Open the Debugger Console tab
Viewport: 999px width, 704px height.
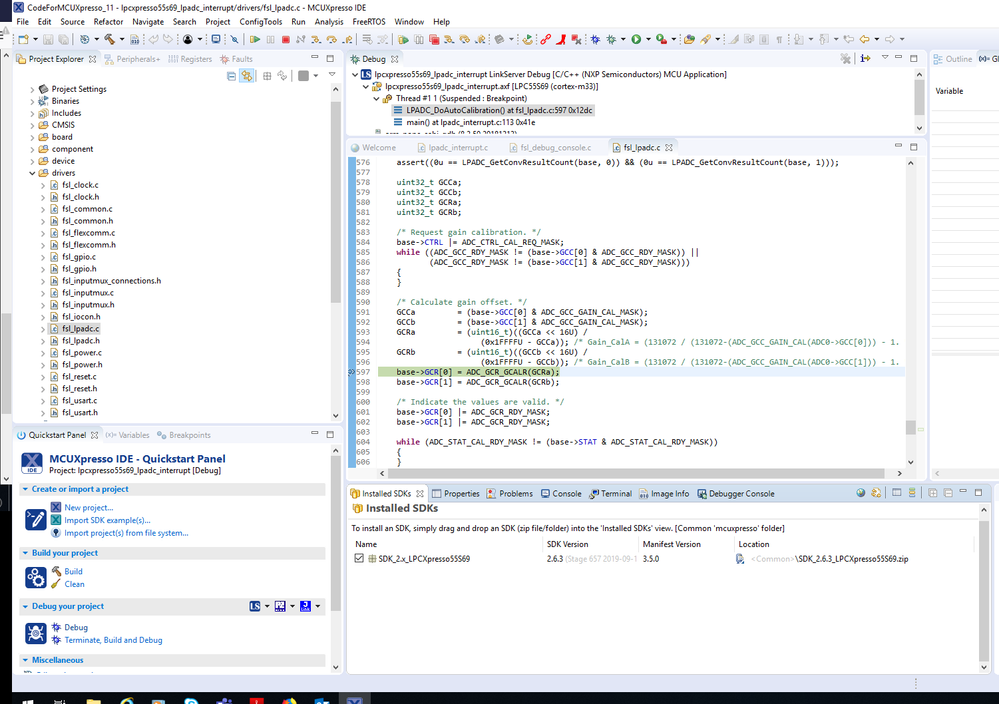(x=740, y=494)
